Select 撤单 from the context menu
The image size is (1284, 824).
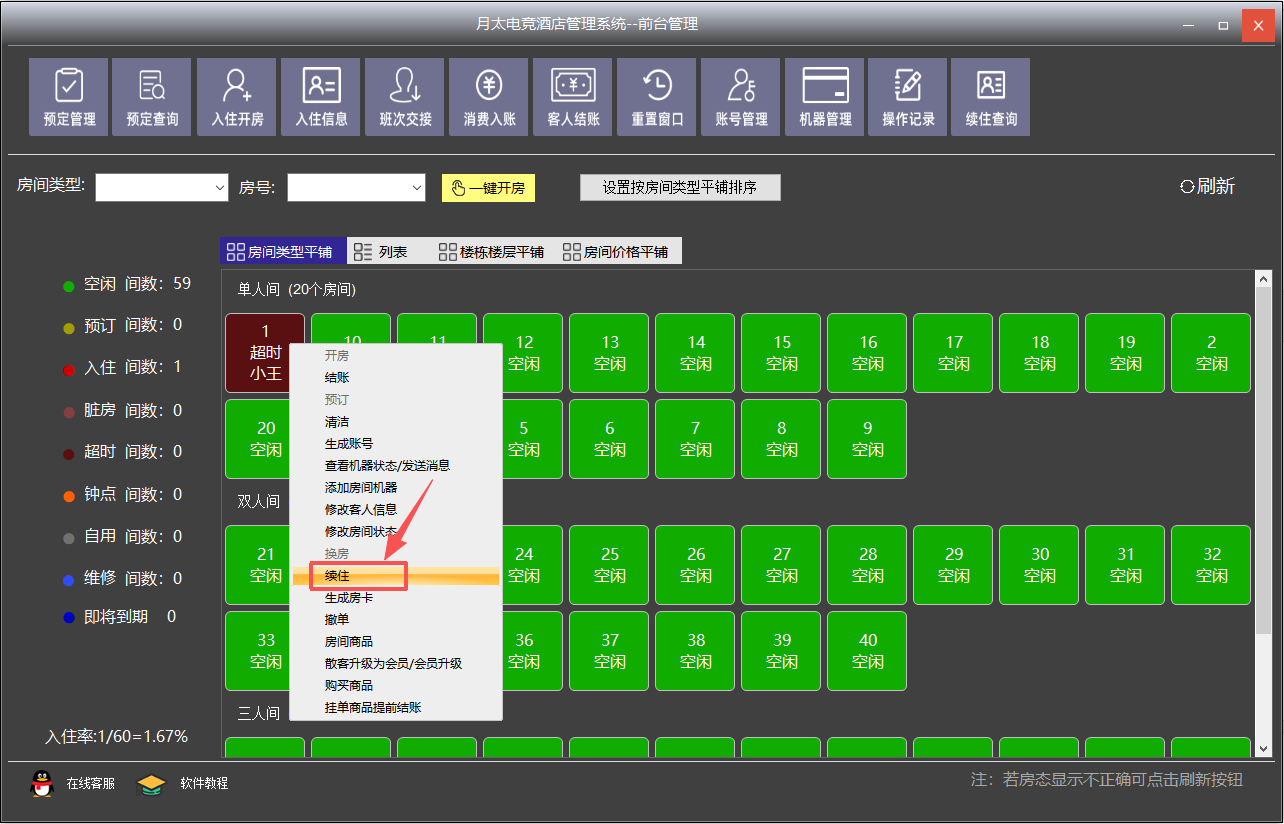point(337,620)
